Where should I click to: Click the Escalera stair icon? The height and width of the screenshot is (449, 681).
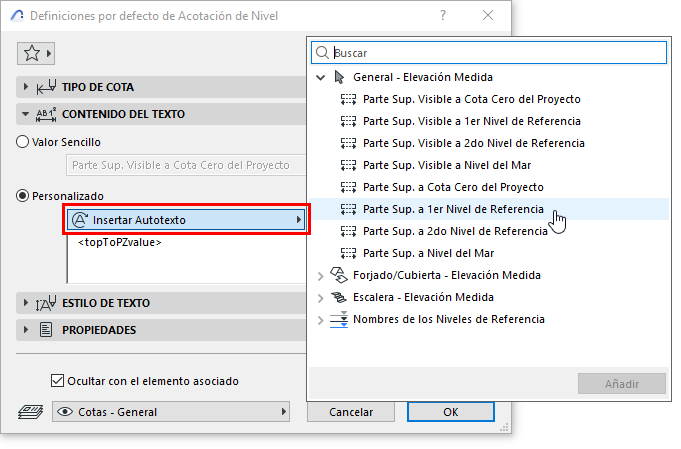[339, 297]
